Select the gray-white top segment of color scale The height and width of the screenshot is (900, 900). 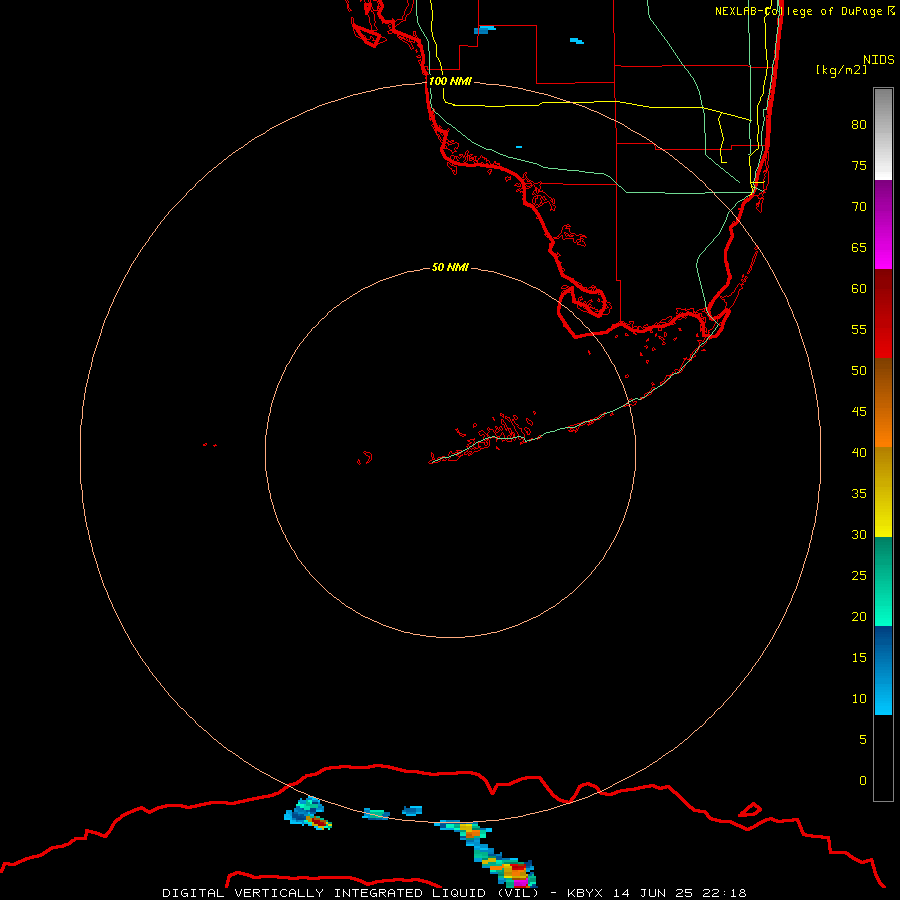point(883,134)
